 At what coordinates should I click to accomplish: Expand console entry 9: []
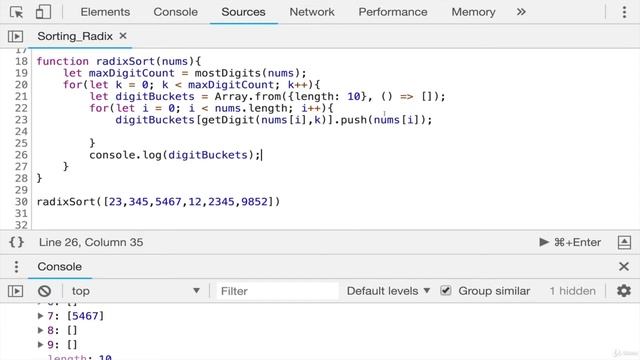[x=40, y=344]
